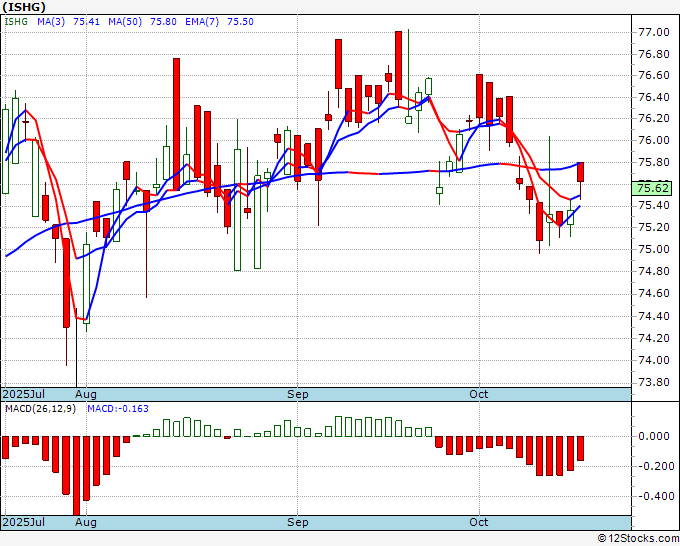Click the 74.60 price axis label
Viewport: 680px width, 546px height.
coord(654,294)
